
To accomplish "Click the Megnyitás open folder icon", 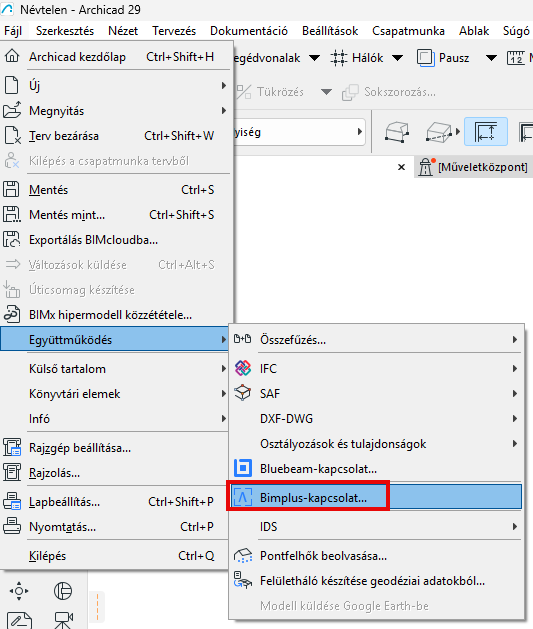I will [12, 110].
